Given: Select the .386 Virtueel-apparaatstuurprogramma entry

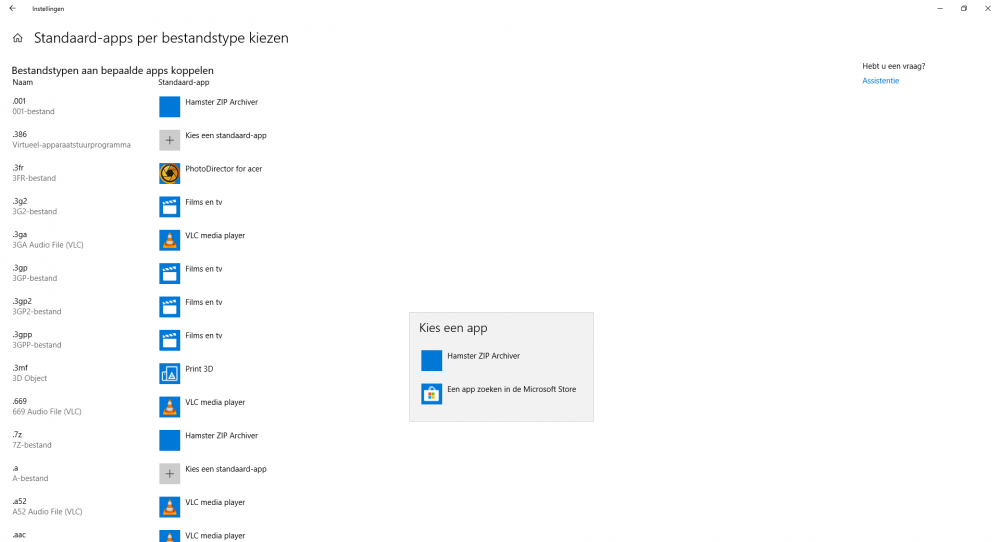Looking at the screenshot, I should tap(71, 140).
